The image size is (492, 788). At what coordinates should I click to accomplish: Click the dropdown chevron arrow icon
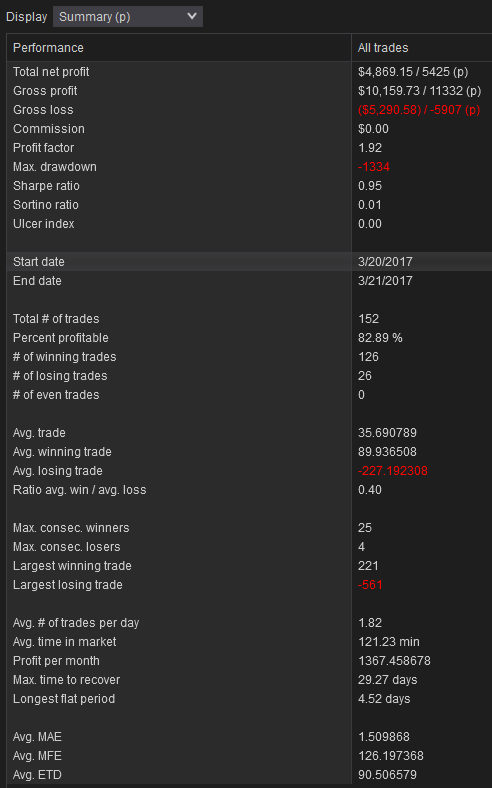click(191, 16)
